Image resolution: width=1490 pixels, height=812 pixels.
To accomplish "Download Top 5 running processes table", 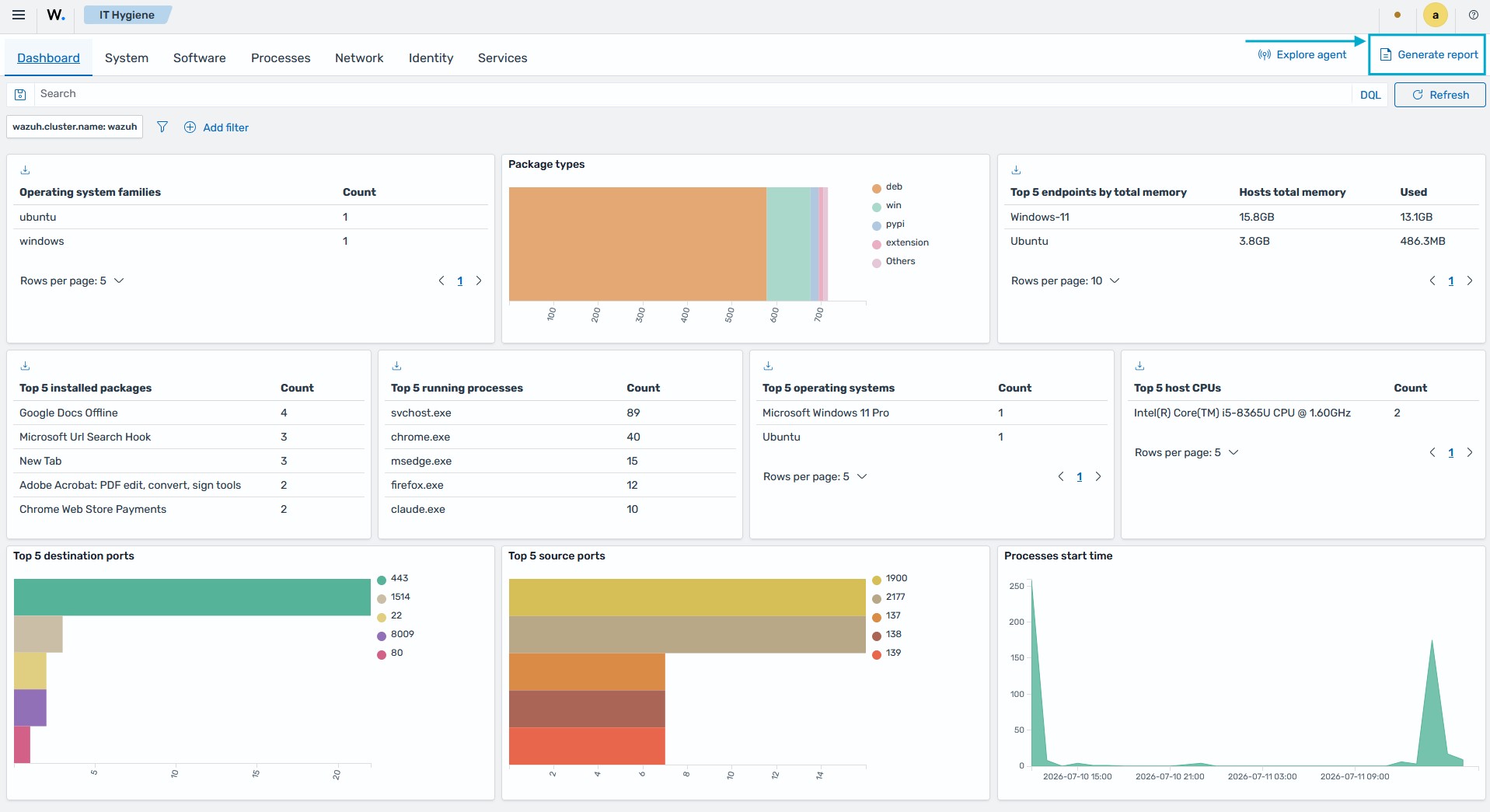I will [396, 366].
